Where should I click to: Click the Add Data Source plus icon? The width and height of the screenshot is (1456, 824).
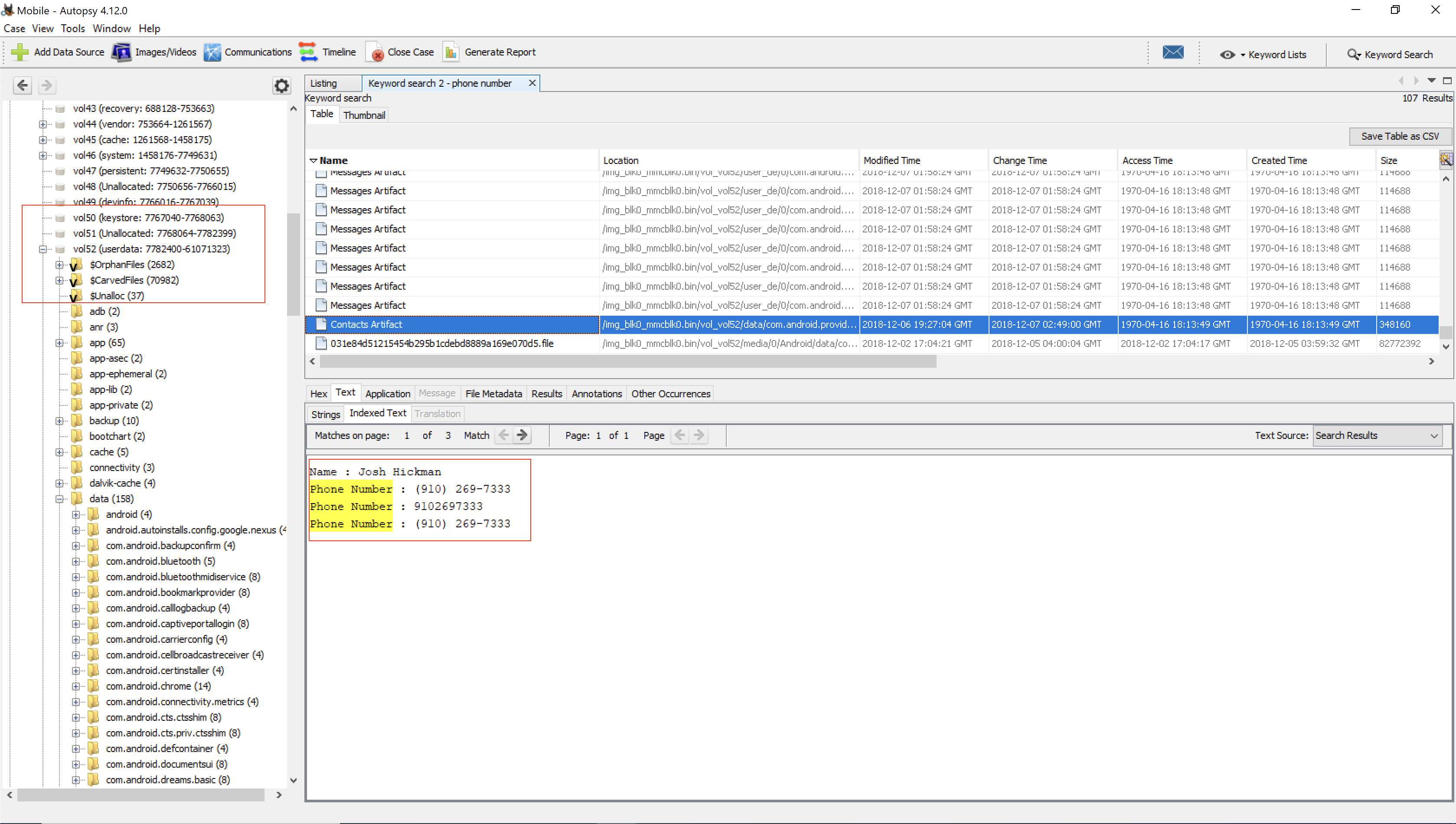[20, 52]
